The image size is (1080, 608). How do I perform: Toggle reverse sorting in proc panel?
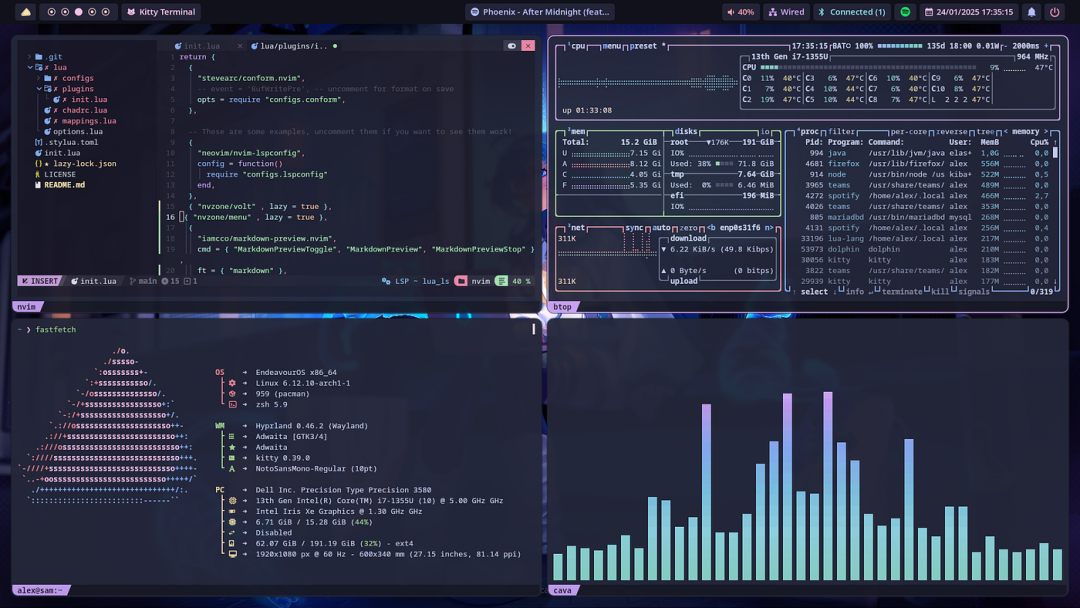point(951,132)
